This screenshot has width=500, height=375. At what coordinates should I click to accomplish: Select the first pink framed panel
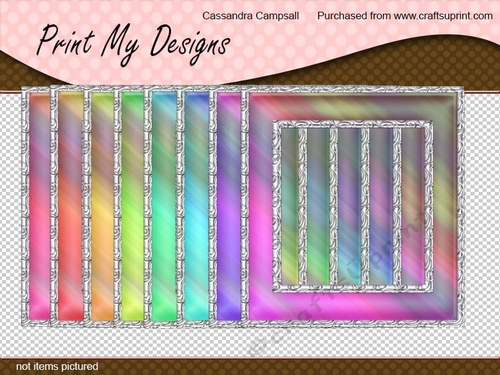point(36,206)
